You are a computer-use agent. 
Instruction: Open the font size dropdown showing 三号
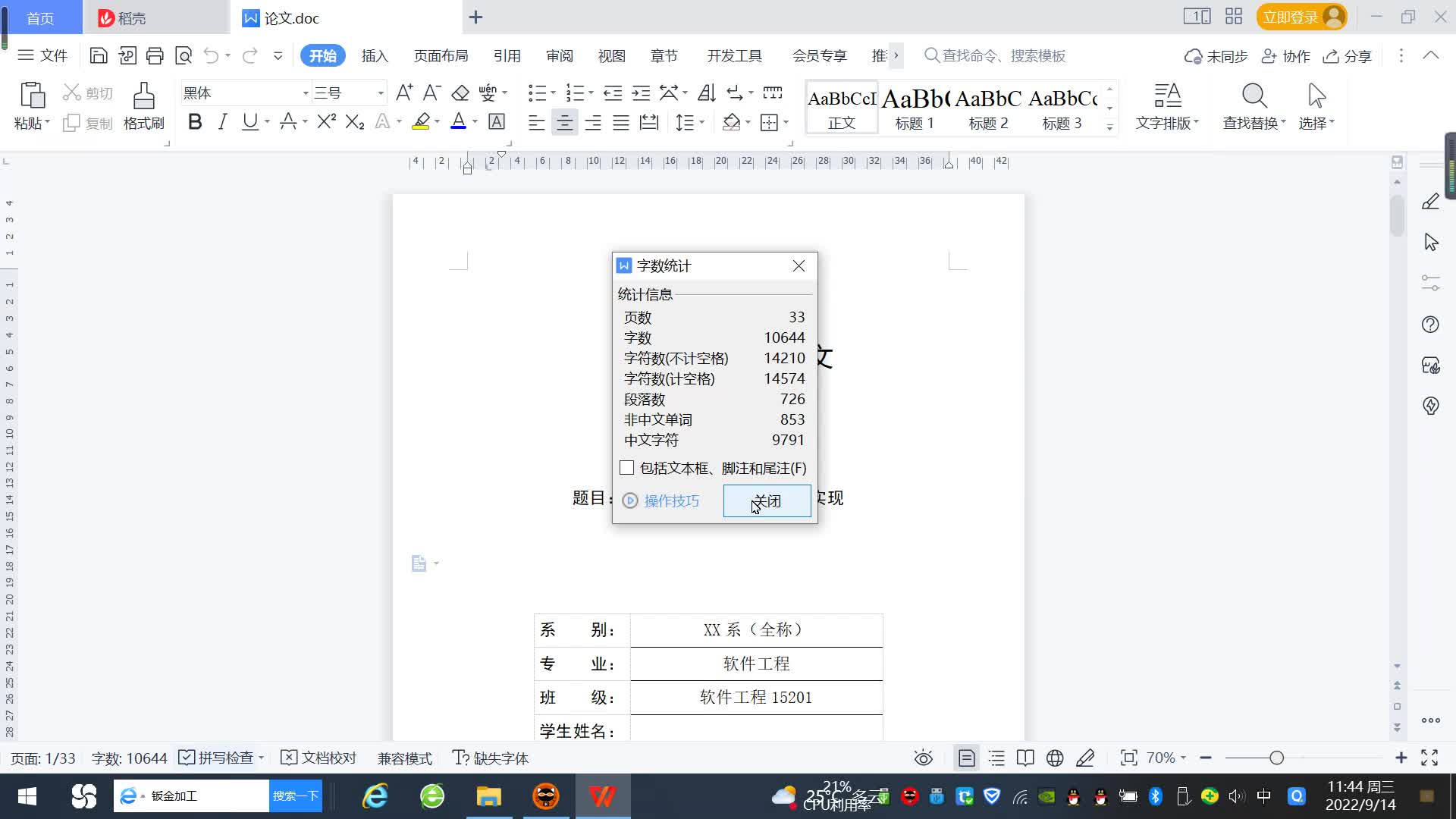pos(381,93)
